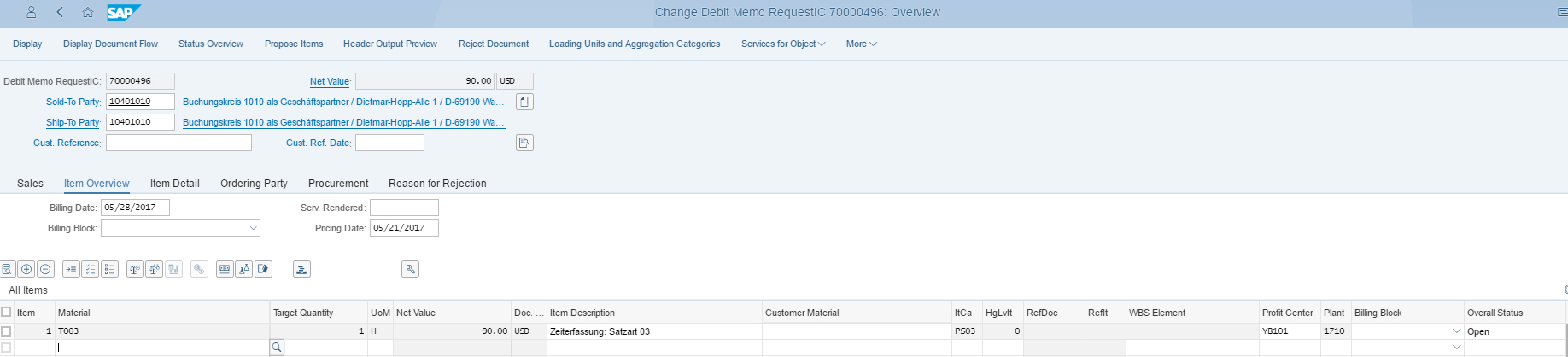Click the insert item plus icon
The height and width of the screenshot is (357, 1568).
pos(26,269)
